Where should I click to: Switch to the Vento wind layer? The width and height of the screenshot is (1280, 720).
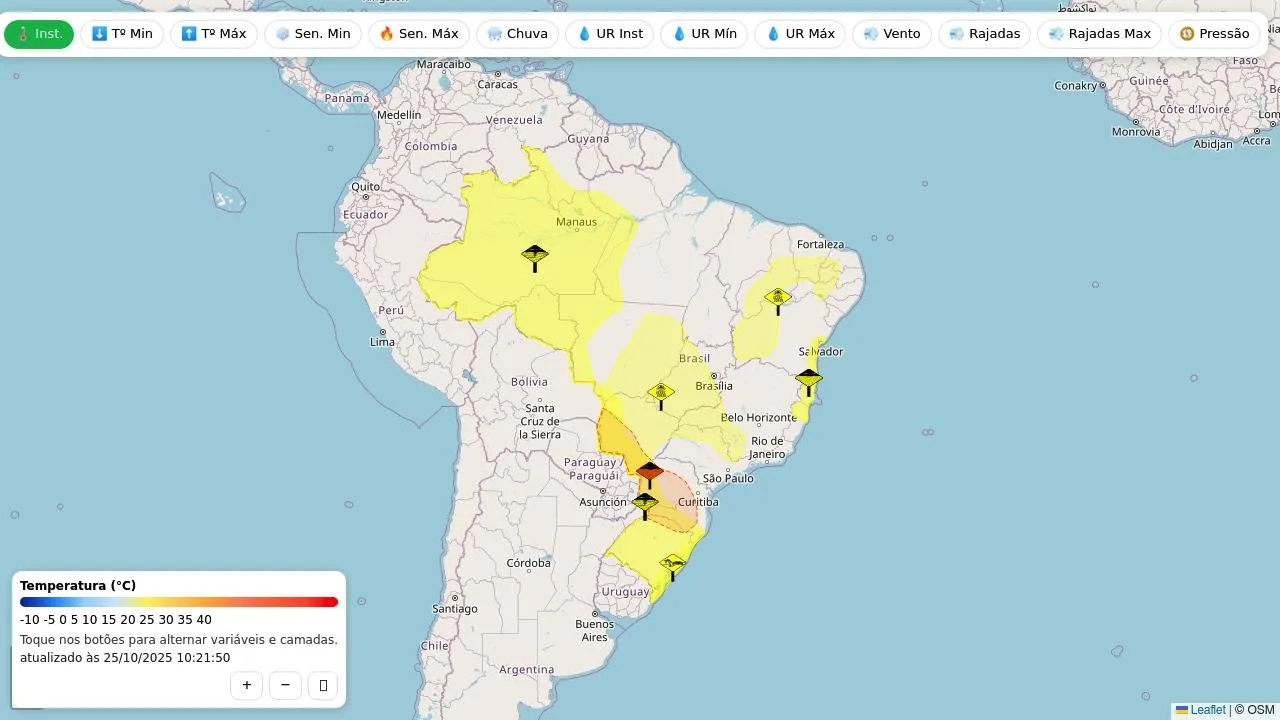pyautogui.click(x=891, y=34)
